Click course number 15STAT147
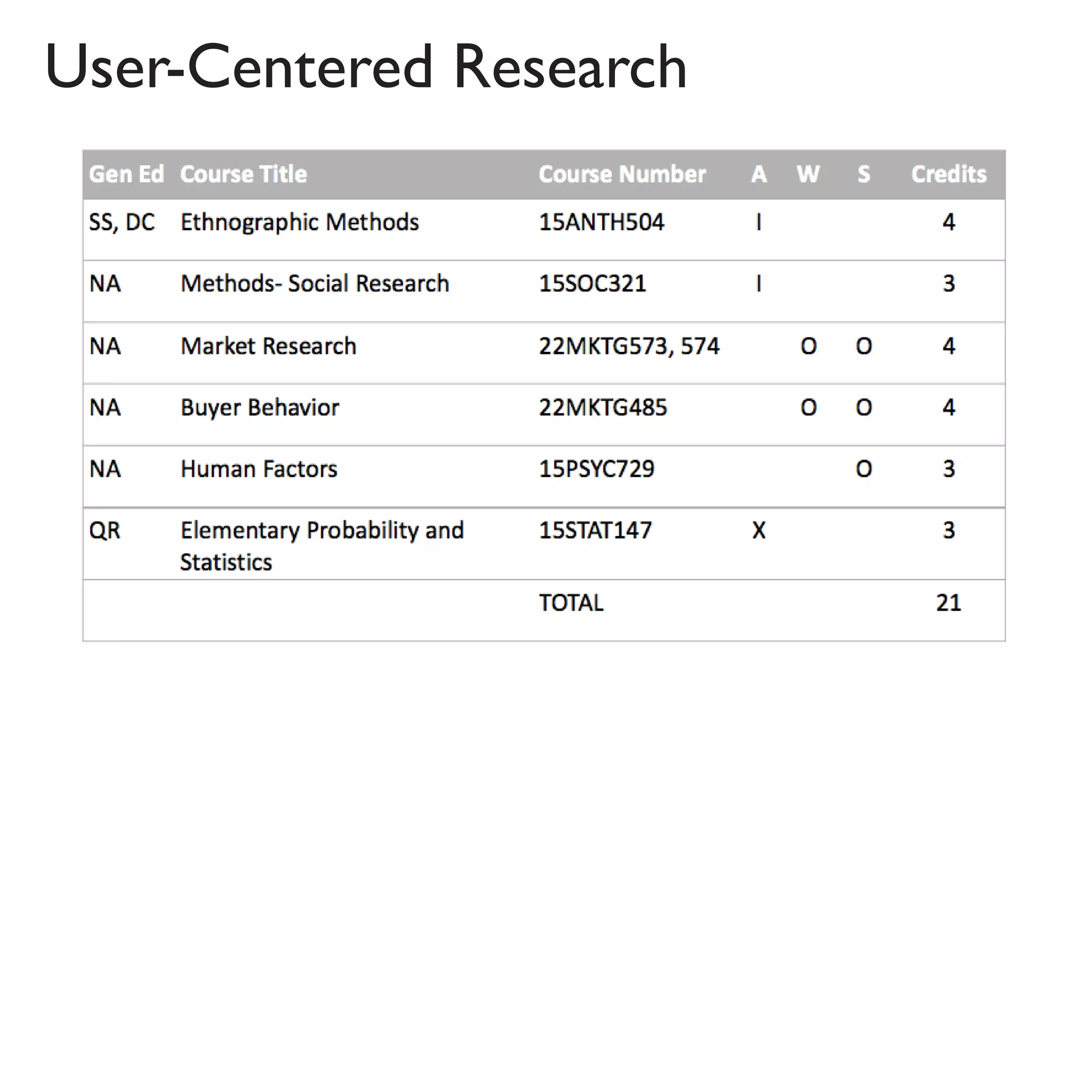The width and height of the screenshot is (1092, 1092). 595,531
